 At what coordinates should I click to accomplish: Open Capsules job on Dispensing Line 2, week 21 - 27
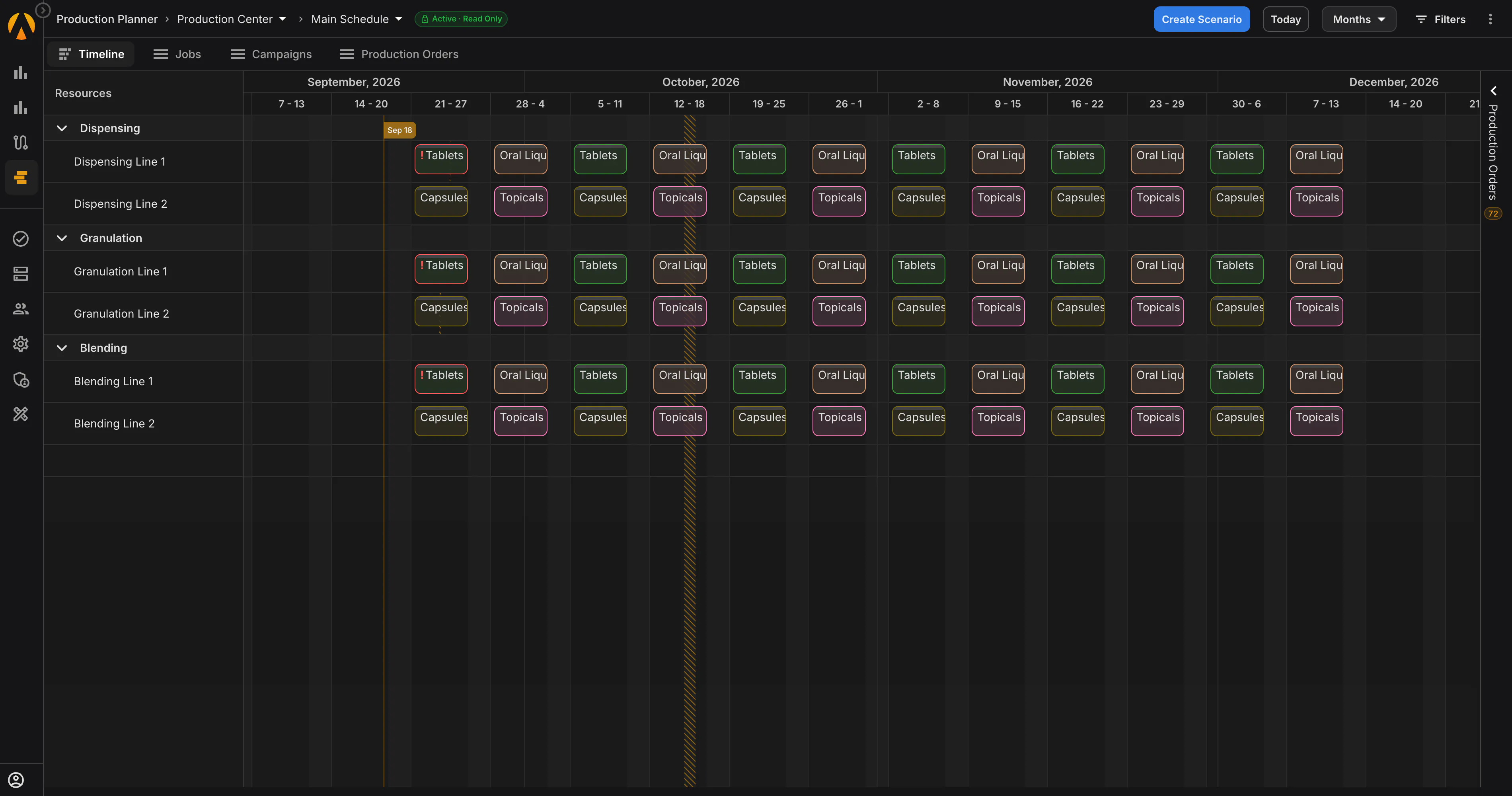tap(441, 201)
